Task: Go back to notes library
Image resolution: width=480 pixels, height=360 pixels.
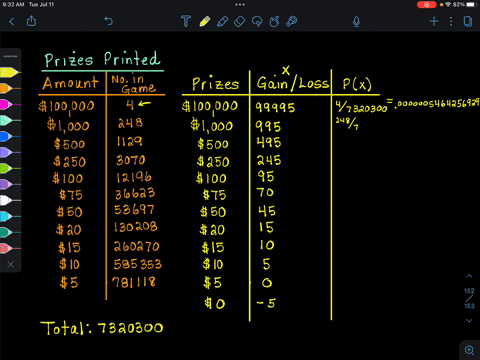Action: pos(12,21)
